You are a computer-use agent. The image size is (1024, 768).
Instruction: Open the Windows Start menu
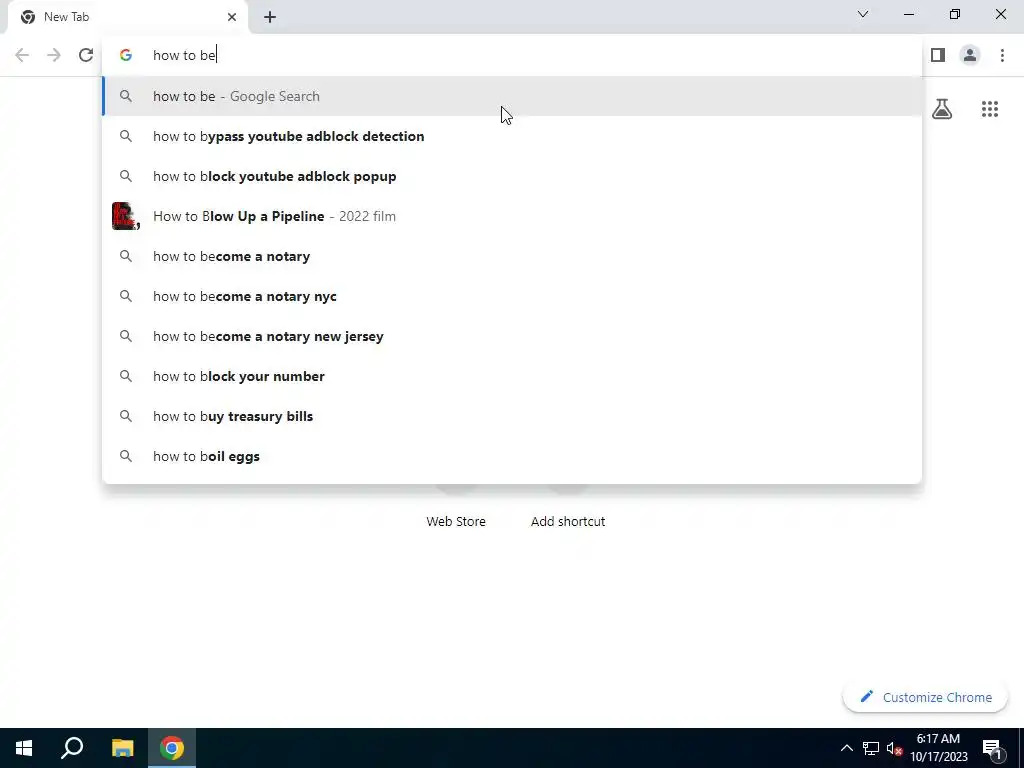pos(24,748)
